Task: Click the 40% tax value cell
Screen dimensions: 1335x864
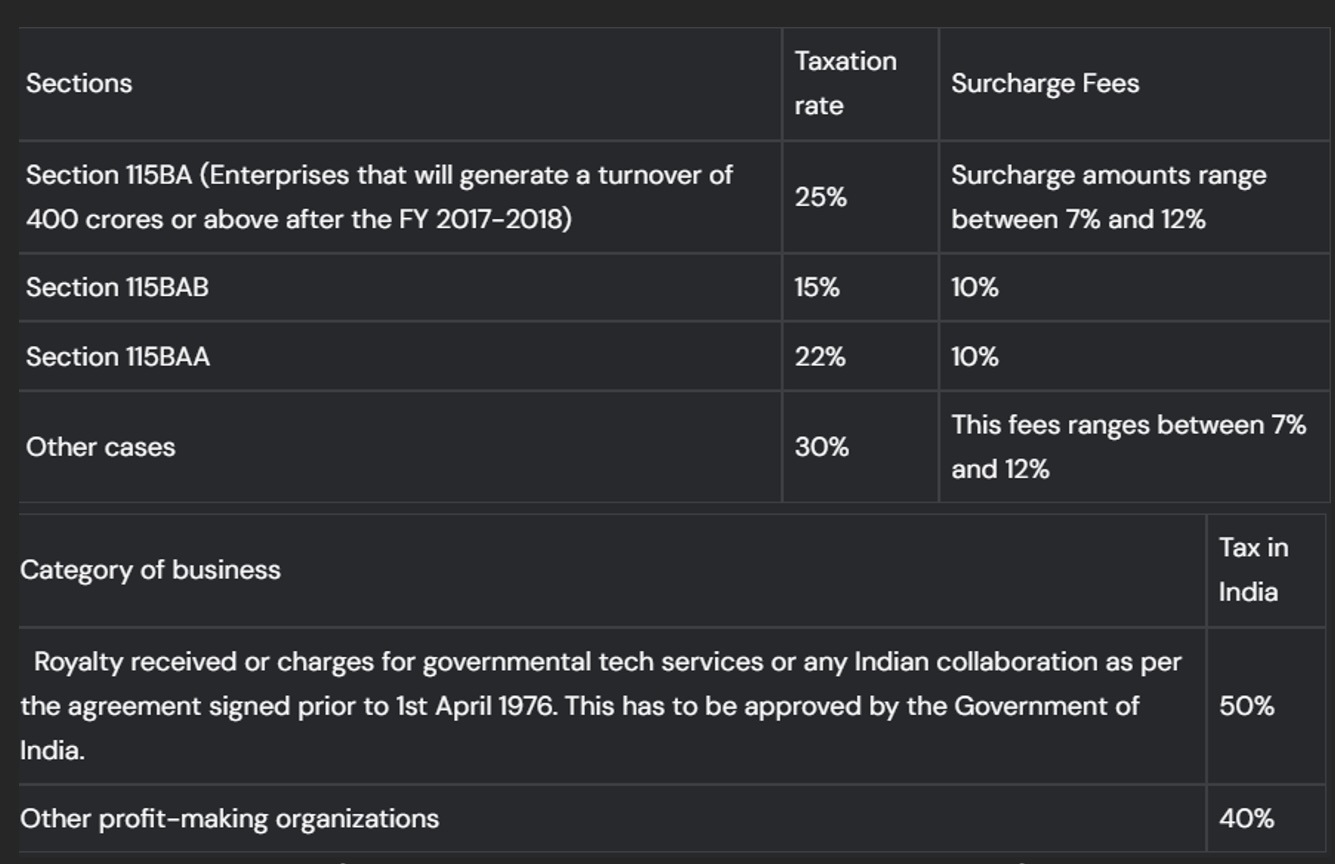Action: pos(1246,818)
